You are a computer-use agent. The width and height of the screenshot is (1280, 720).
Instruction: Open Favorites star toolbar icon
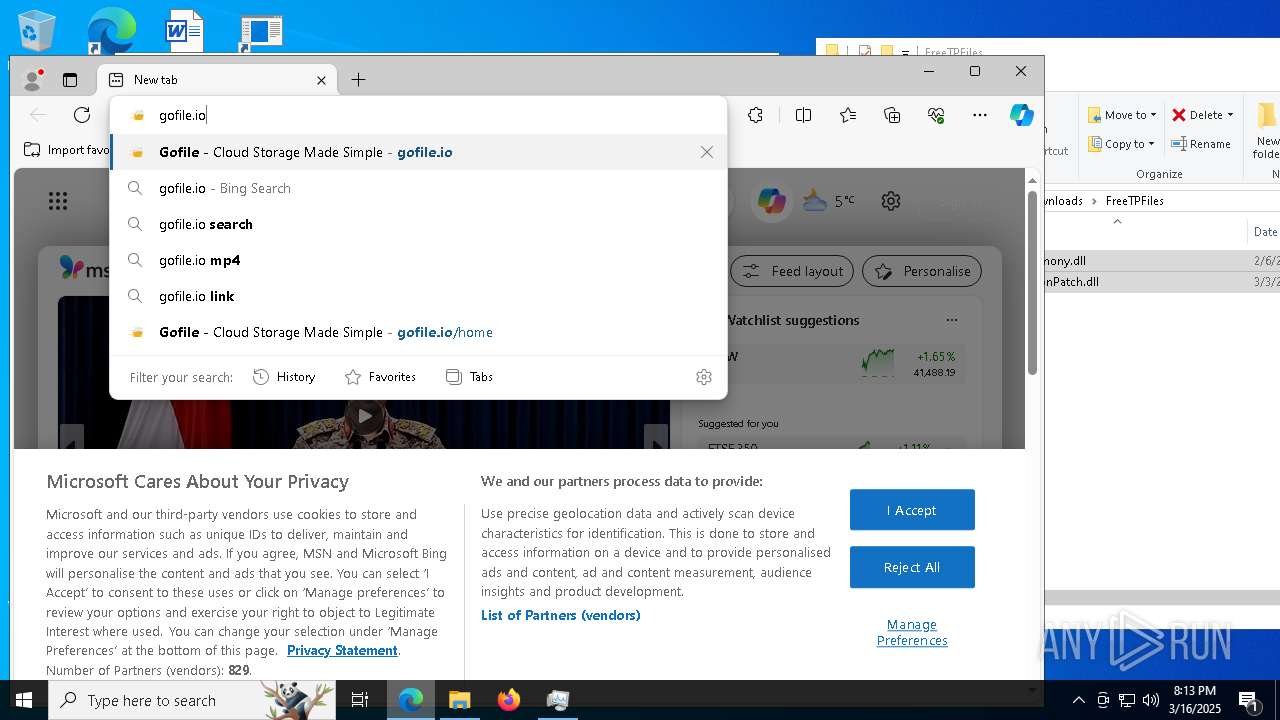[x=848, y=115]
